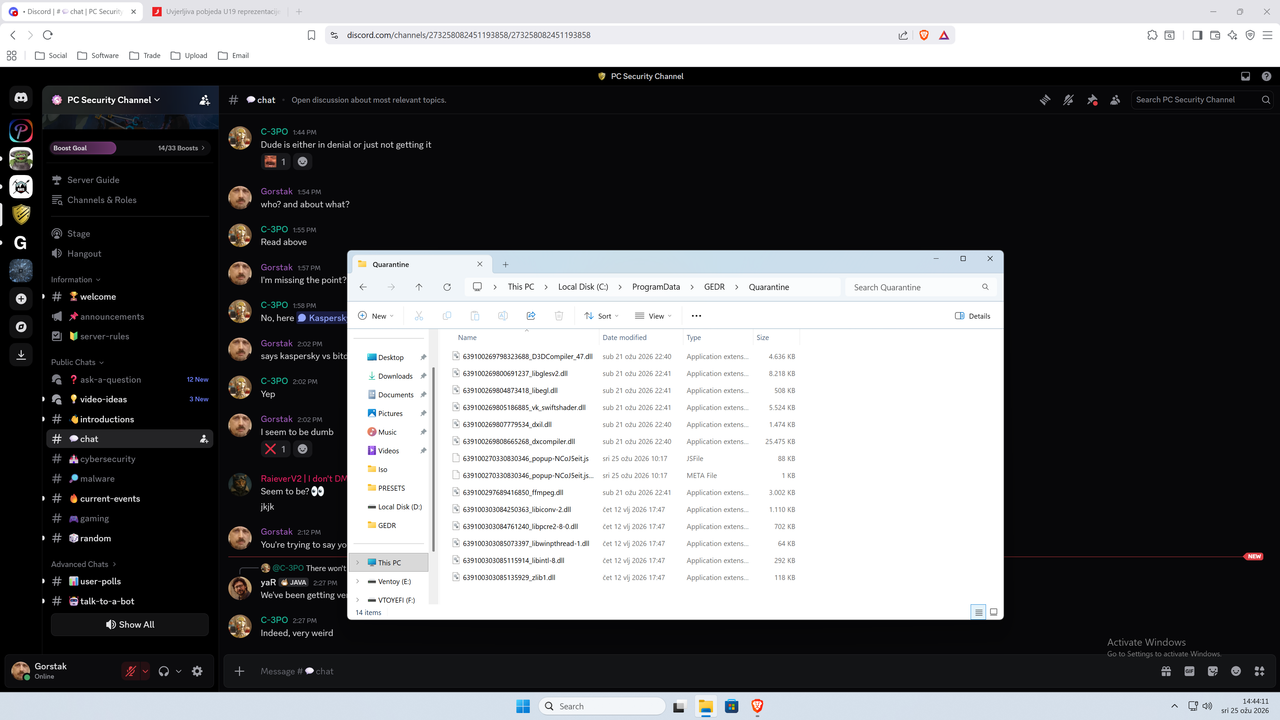Image resolution: width=1280 pixels, height=720 pixels.
Task: Click the Show All button
Action: click(129, 624)
